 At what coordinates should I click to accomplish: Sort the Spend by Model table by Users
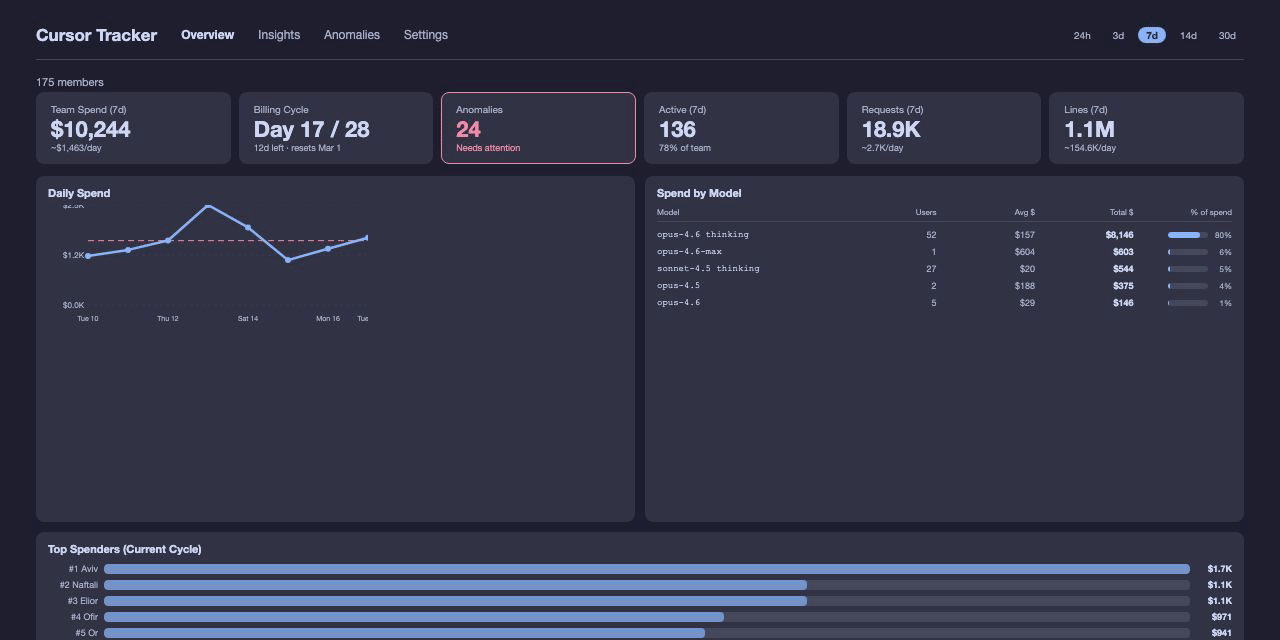(x=926, y=212)
